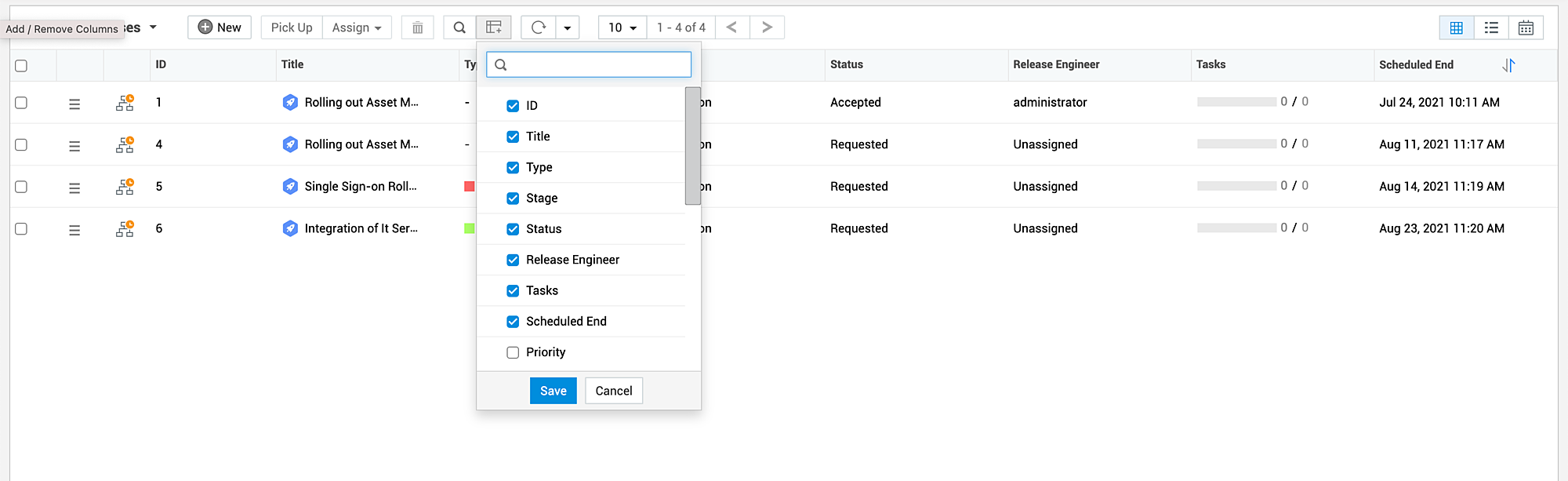Open the Assign dropdown
The image size is (1568, 481).
point(357,27)
